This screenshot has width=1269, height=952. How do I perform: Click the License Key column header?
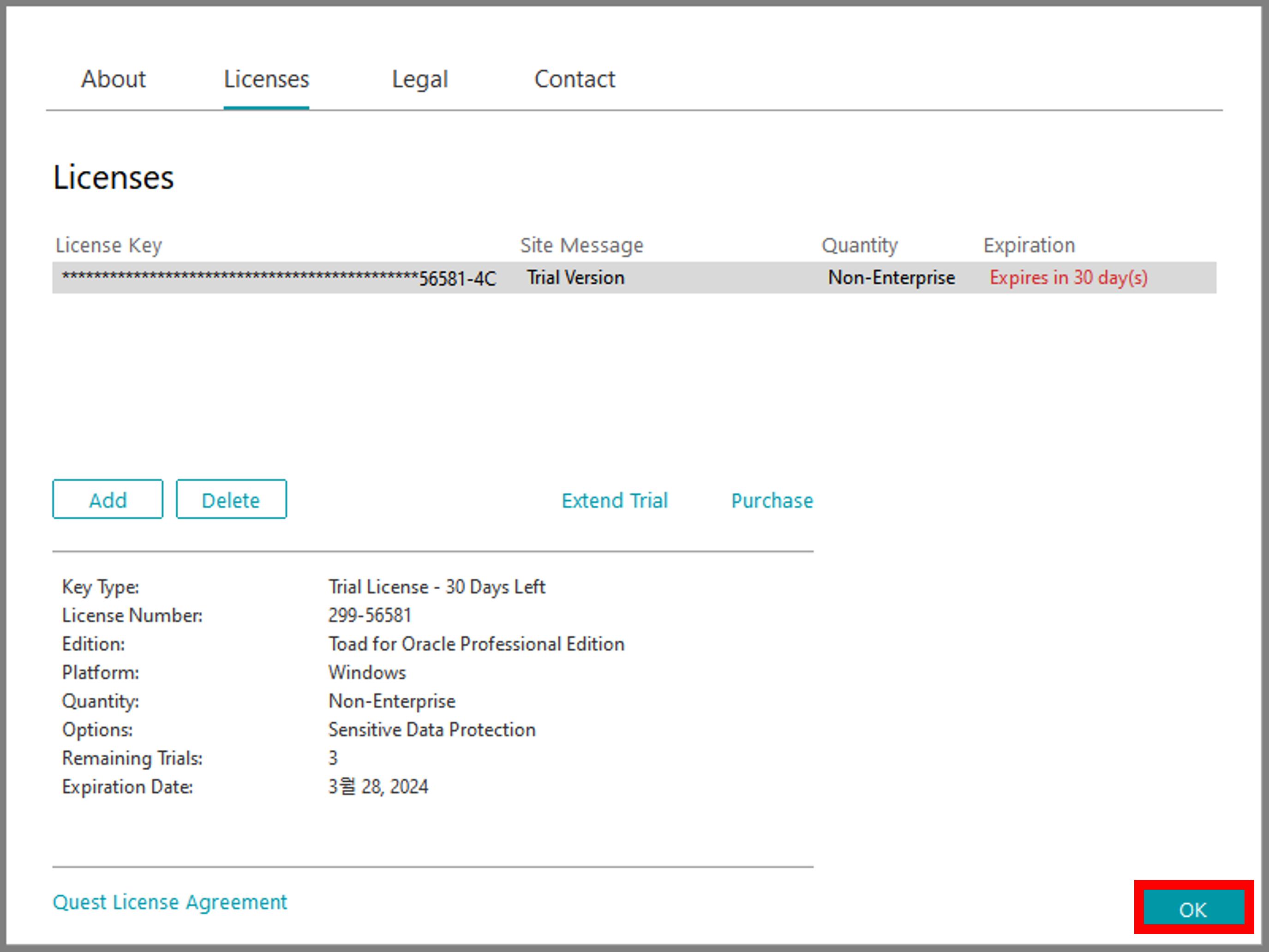(x=108, y=245)
